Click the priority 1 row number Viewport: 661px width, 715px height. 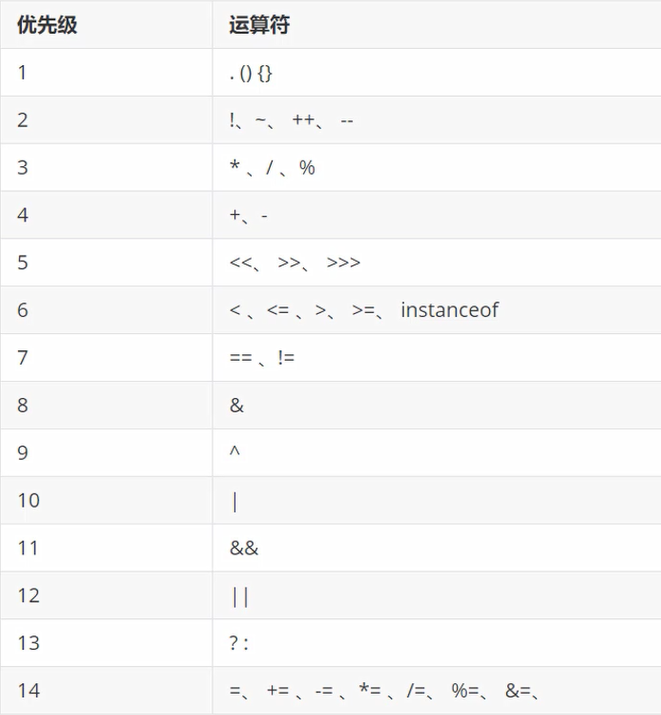(22, 73)
